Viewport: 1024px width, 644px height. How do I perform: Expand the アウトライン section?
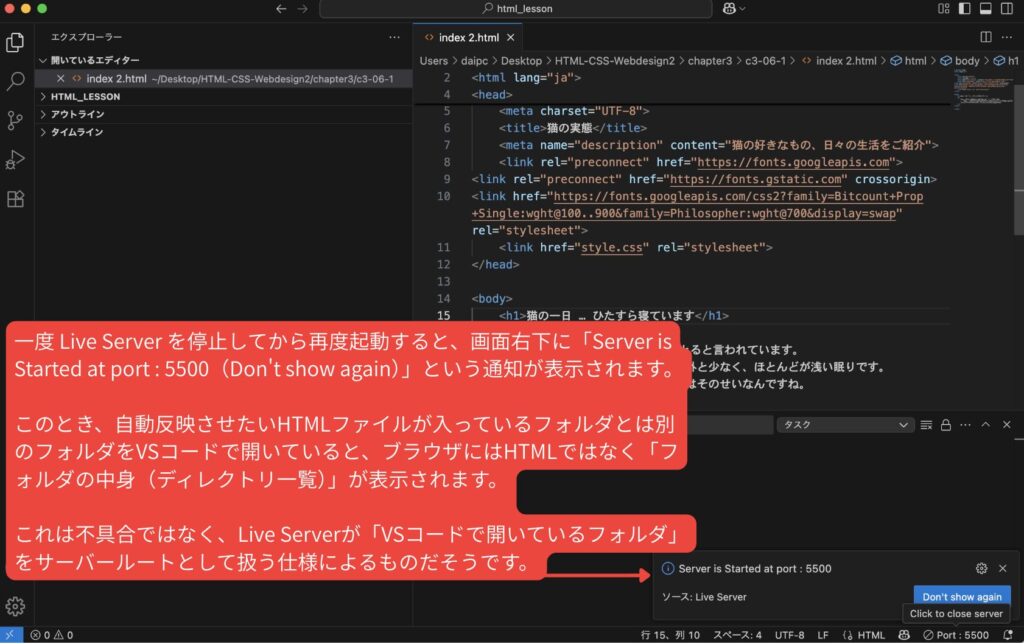78,114
